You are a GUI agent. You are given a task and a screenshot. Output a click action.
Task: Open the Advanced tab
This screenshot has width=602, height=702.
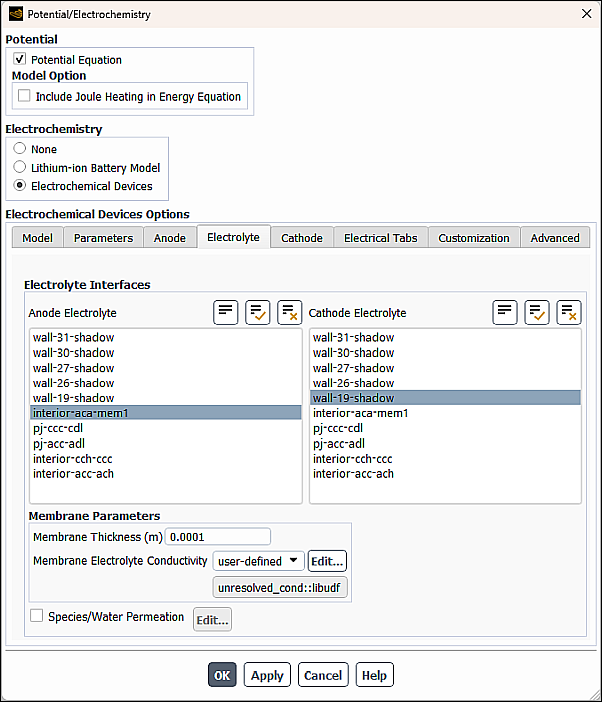555,238
